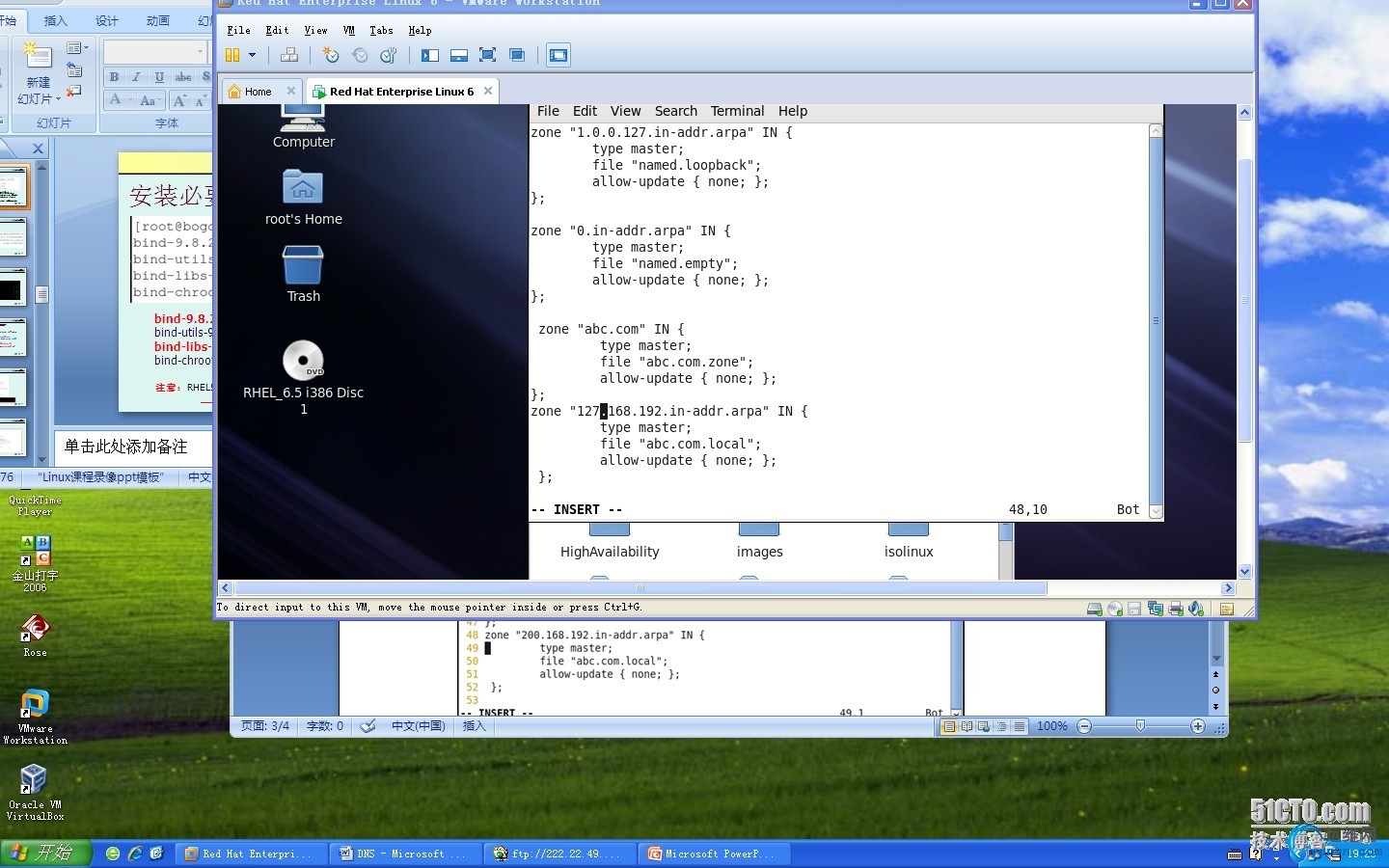Enter VMware full screen mode
This screenshot has width=1389, height=868.
click(488, 55)
